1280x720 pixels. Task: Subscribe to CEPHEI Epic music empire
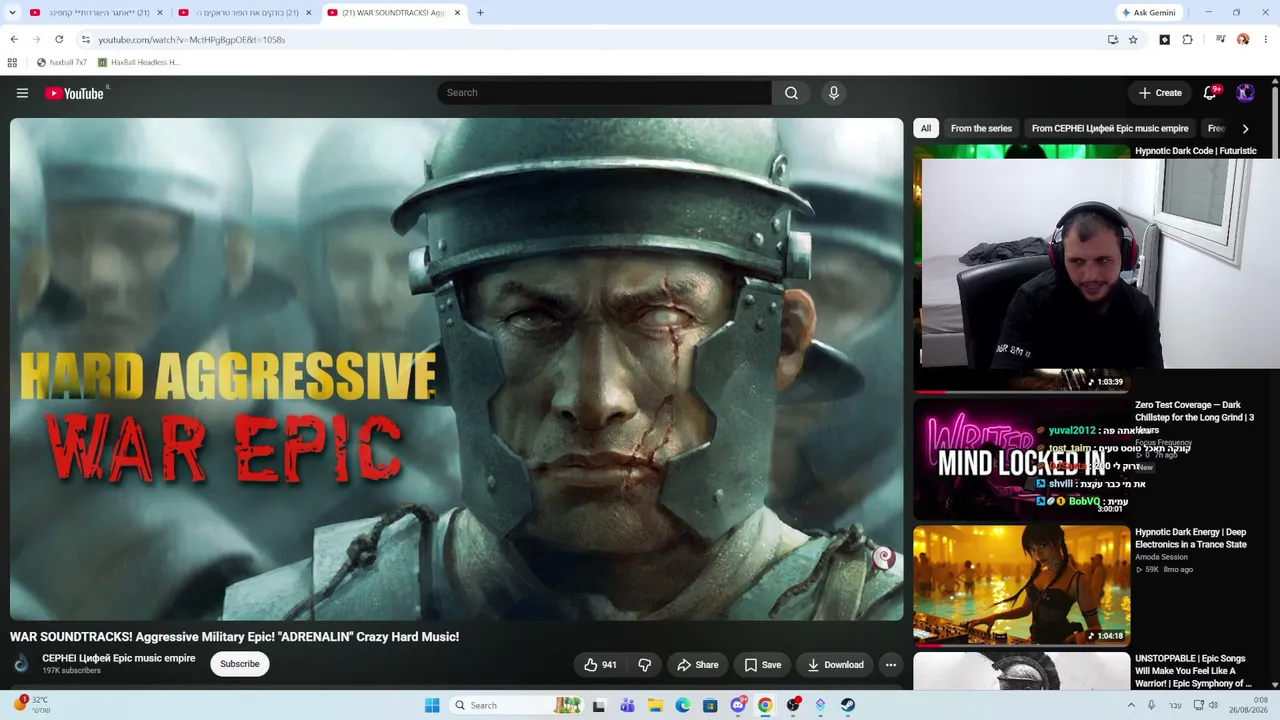click(x=240, y=664)
